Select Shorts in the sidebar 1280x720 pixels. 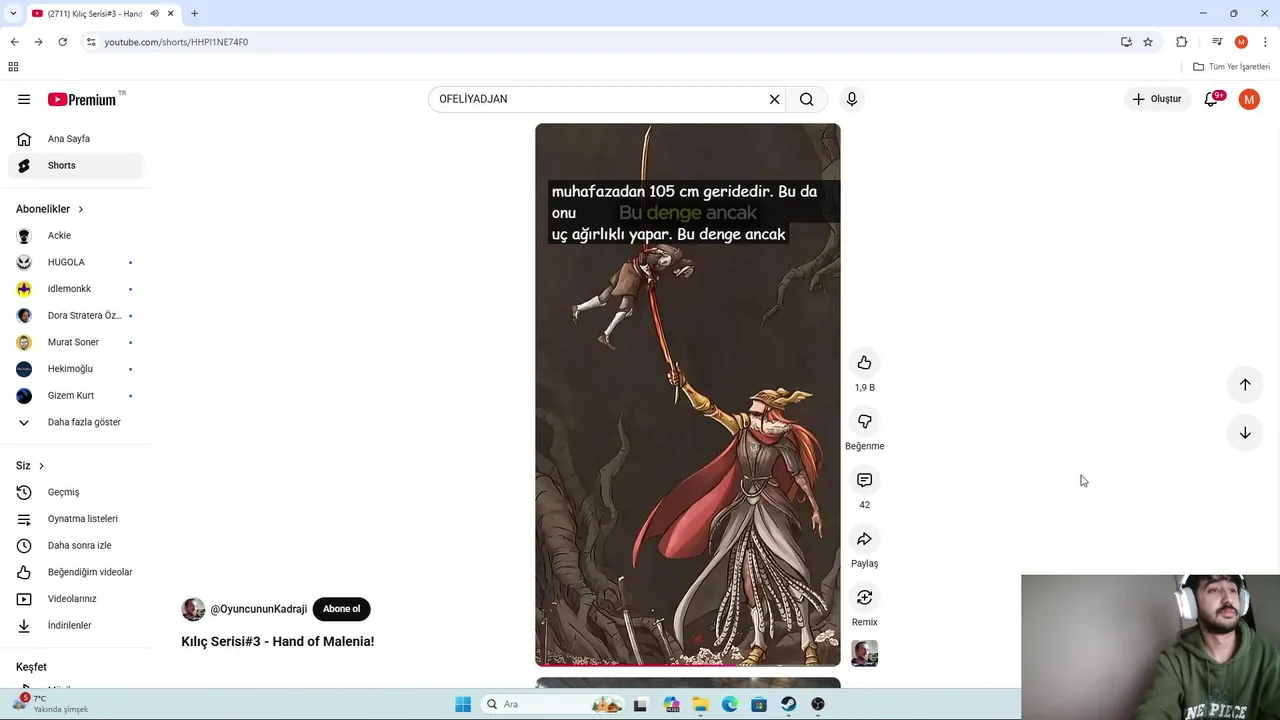pos(76,165)
